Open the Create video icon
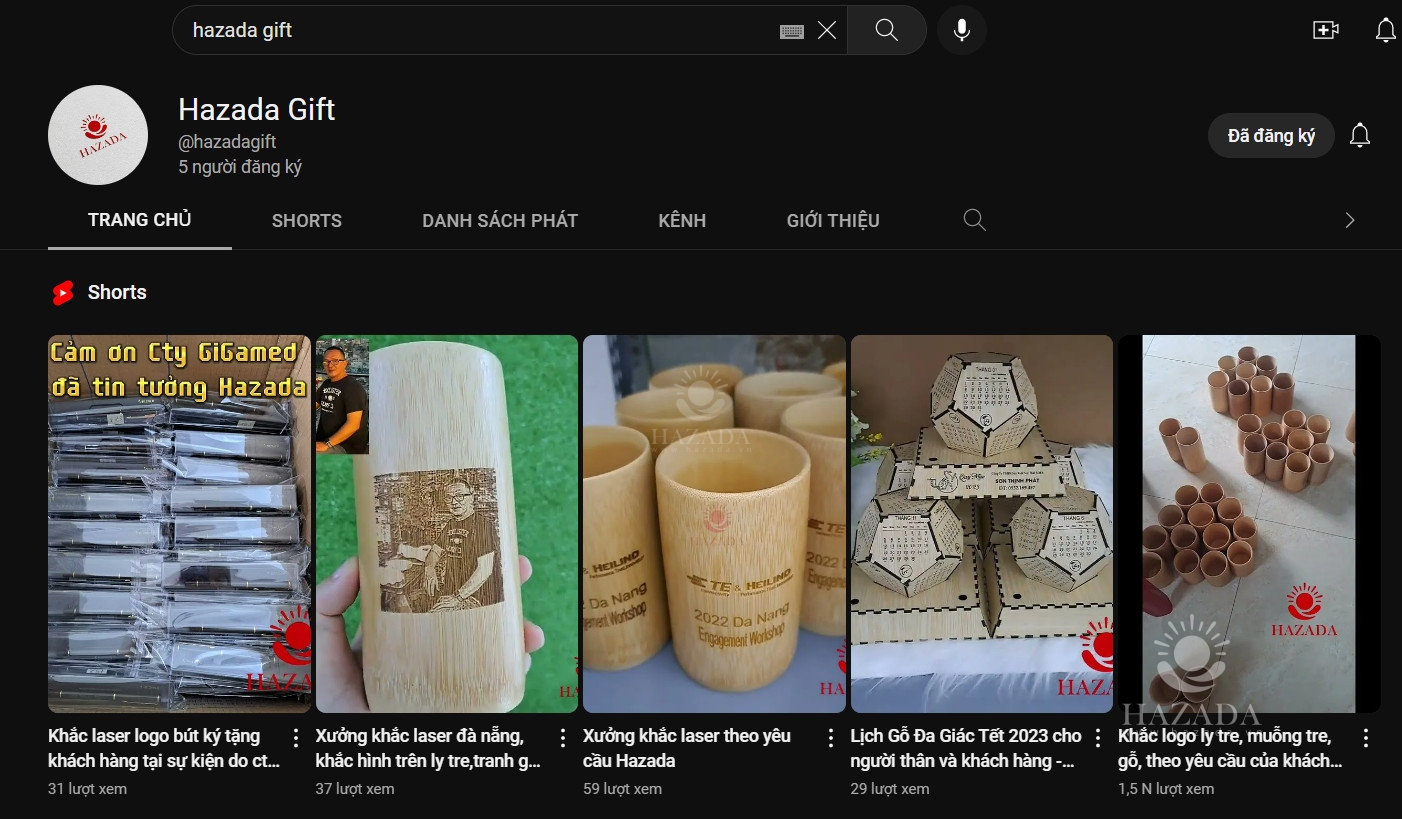Image resolution: width=1402 pixels, height=819 pixels. (1325, 30)
